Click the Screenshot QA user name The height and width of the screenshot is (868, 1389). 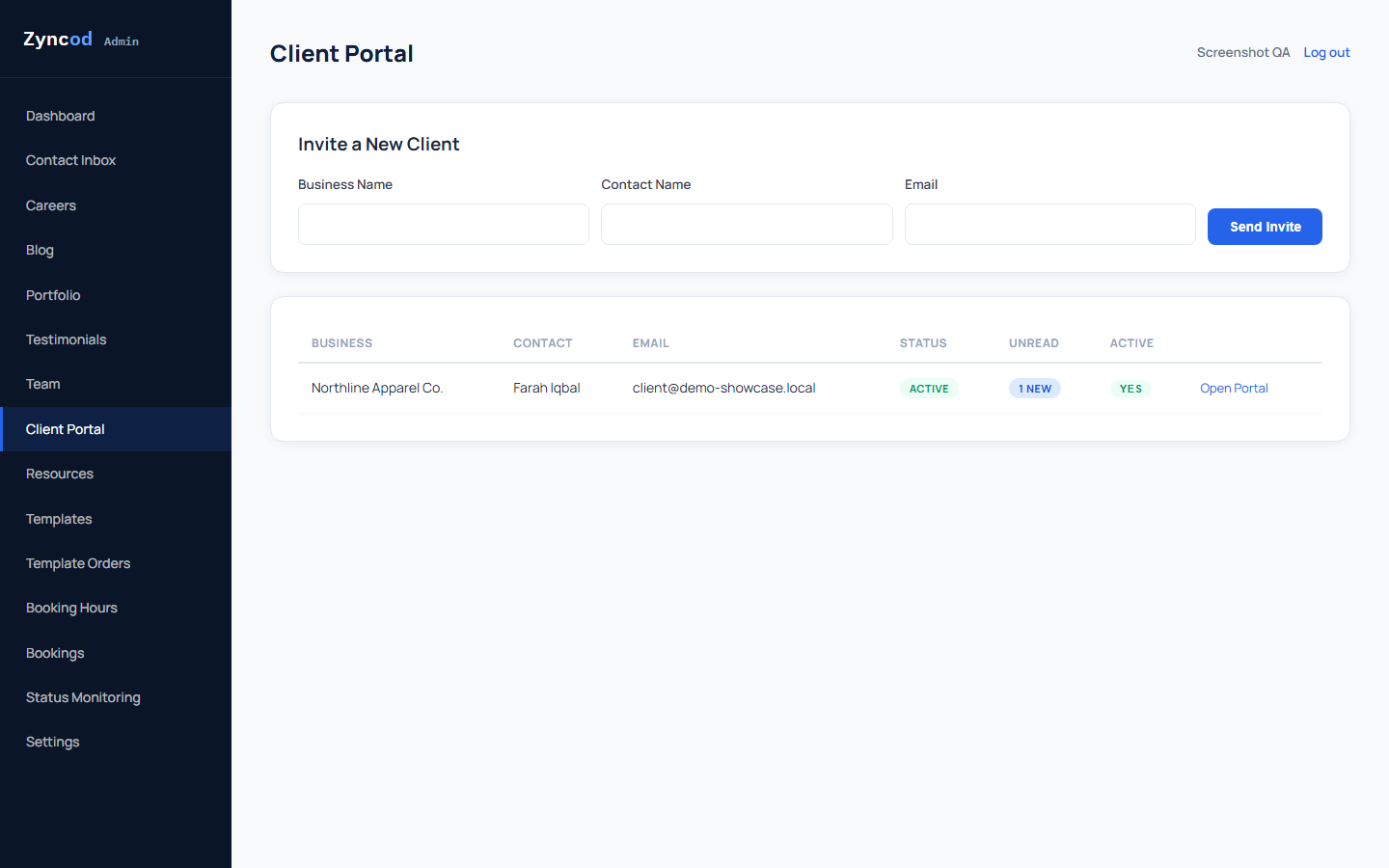pos(1243,52)
